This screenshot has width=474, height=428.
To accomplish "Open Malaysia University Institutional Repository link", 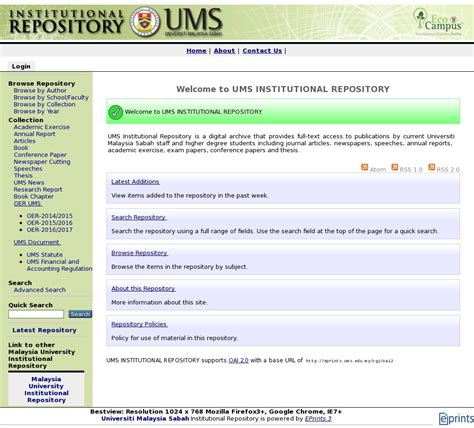I will pos(46,390).
